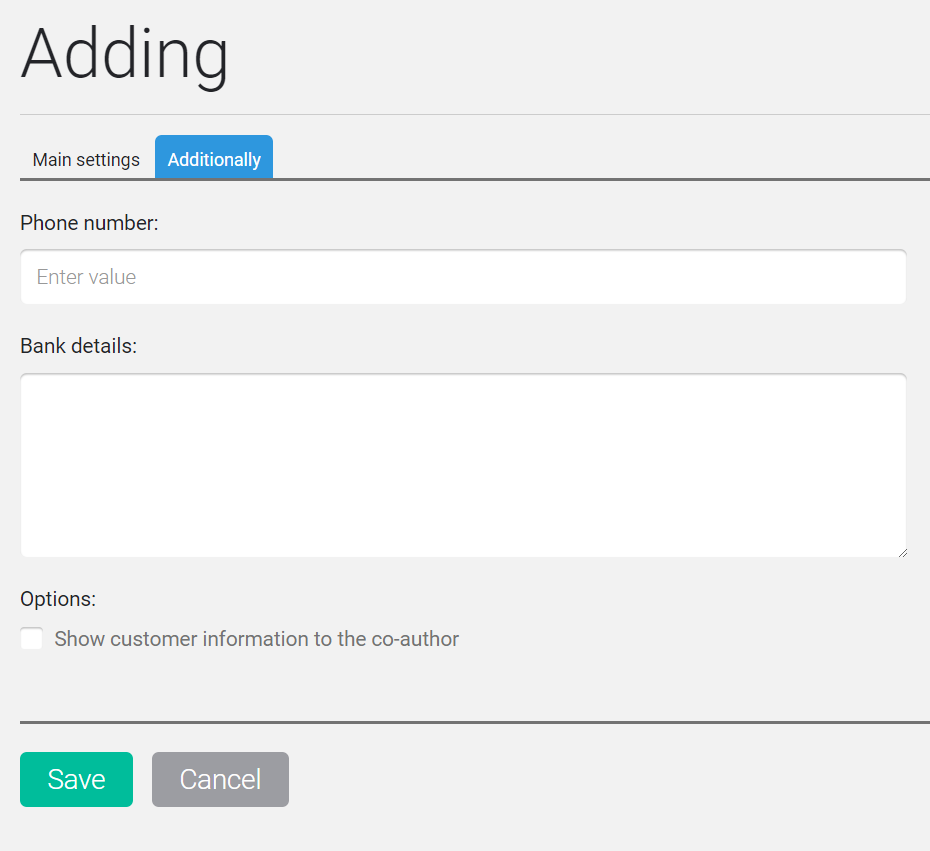Go back to Main settings

point(86,159)
